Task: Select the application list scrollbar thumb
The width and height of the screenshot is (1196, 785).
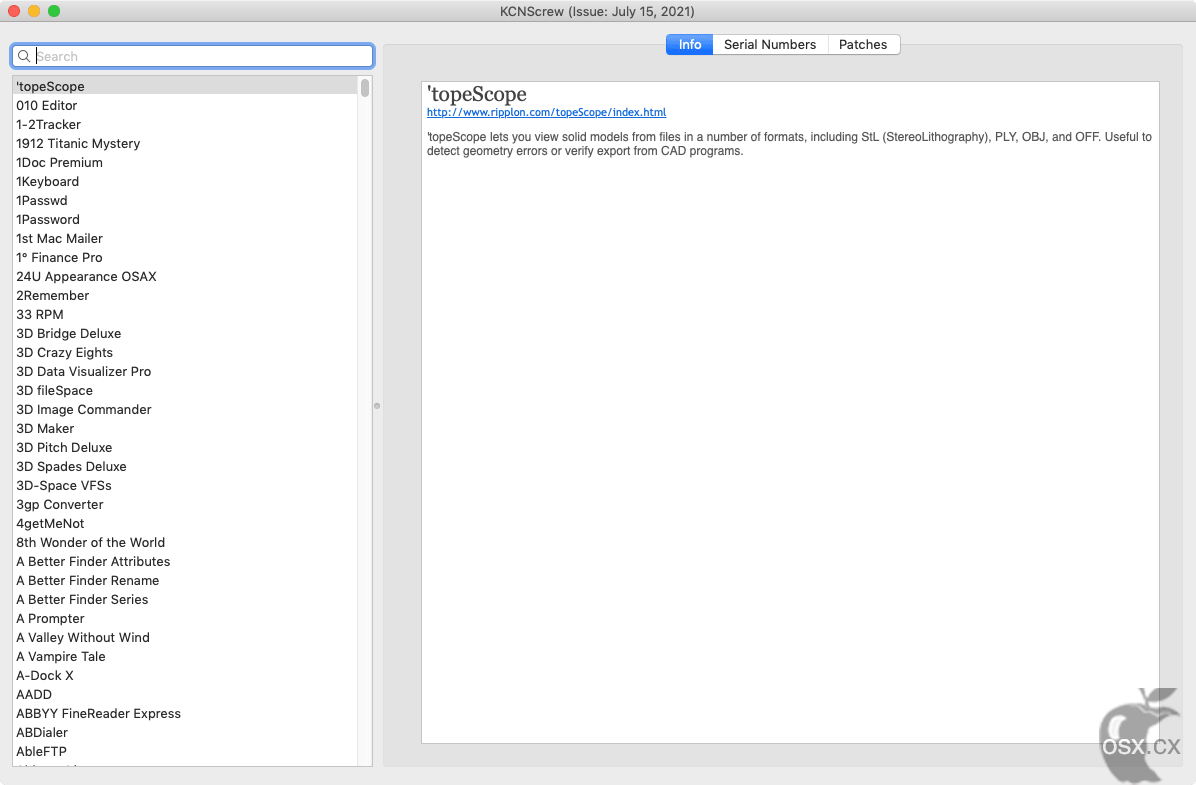Action: [365, 87]
